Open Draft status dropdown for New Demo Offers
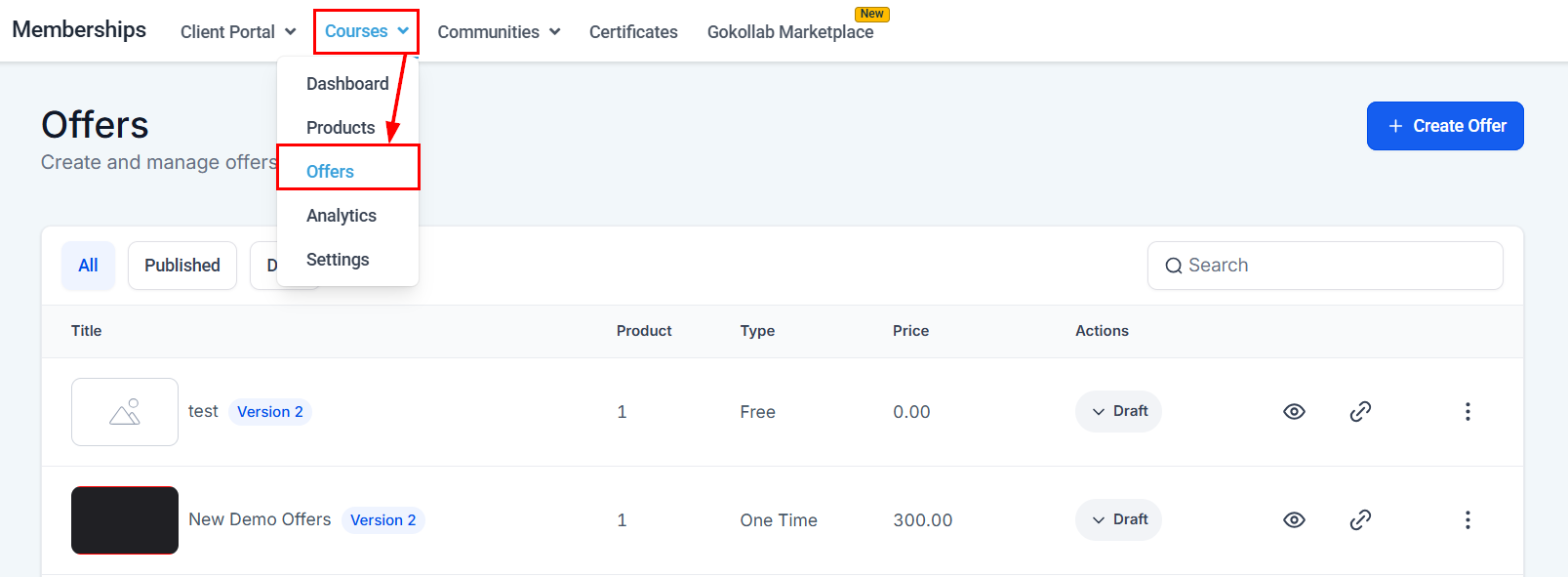This screenshot has height=577, width=1568. [1118, 519]
